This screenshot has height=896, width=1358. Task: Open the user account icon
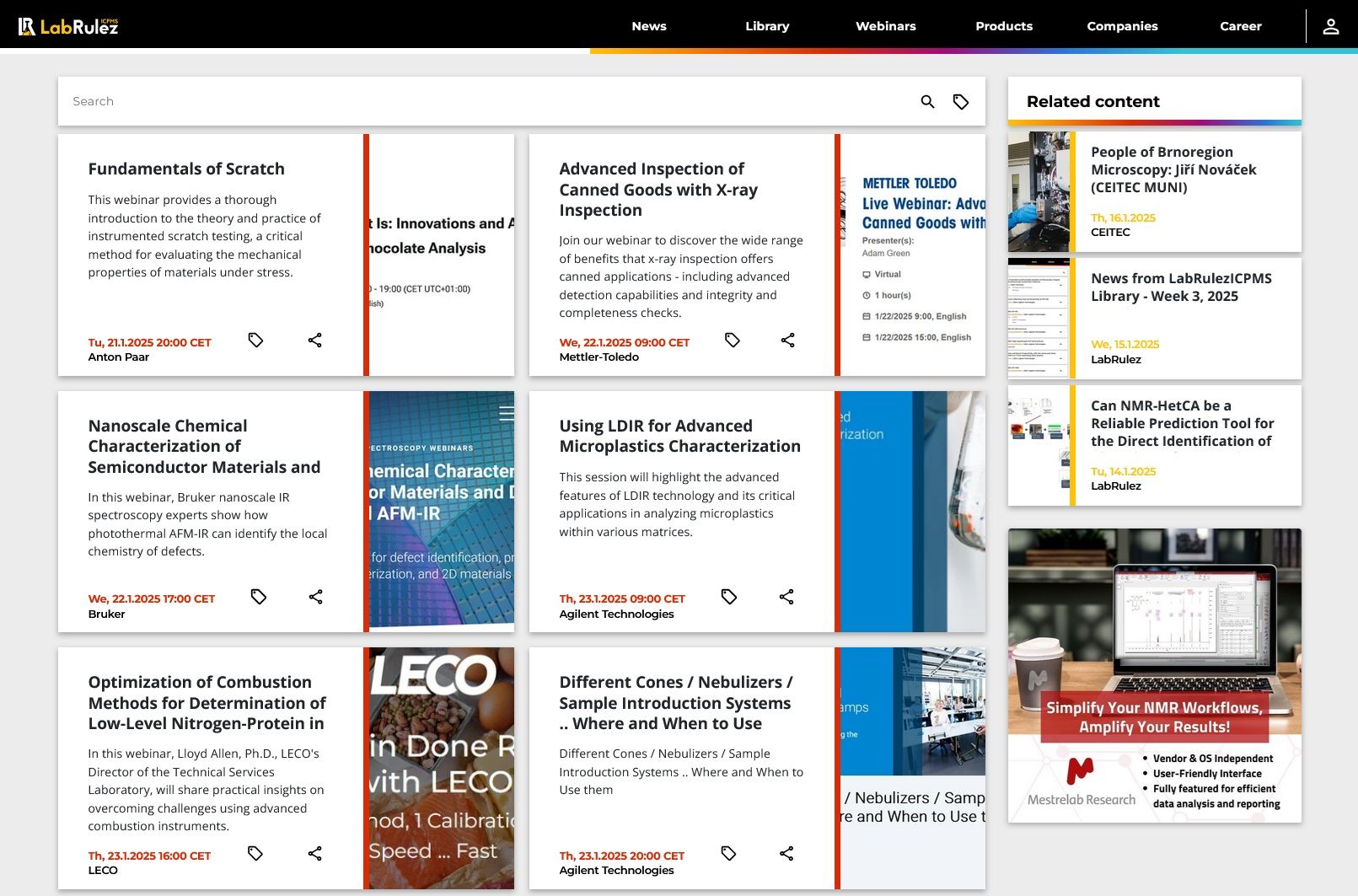pyautogui.click(x=1331, y=26)
